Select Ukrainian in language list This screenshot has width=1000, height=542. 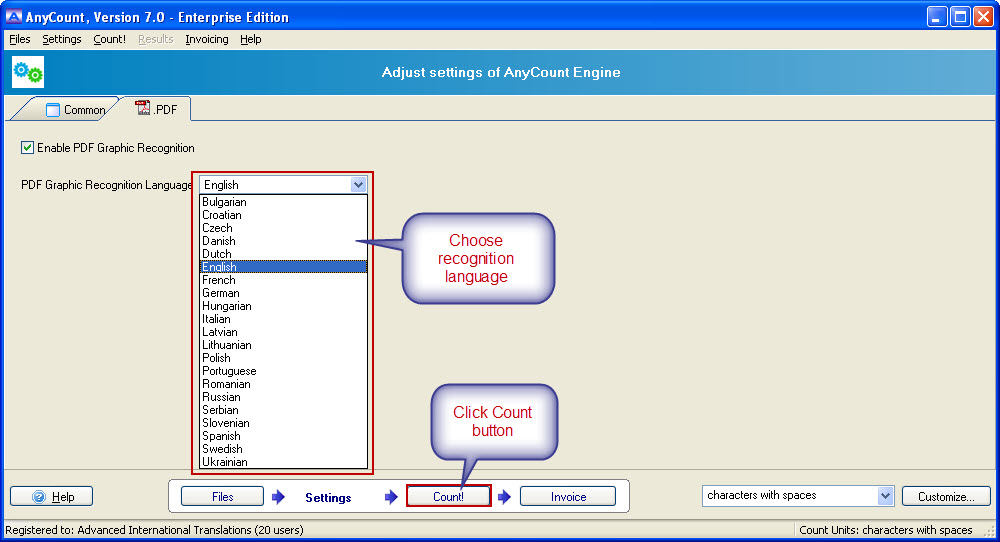pyautogui.click(x=284, y=462)
